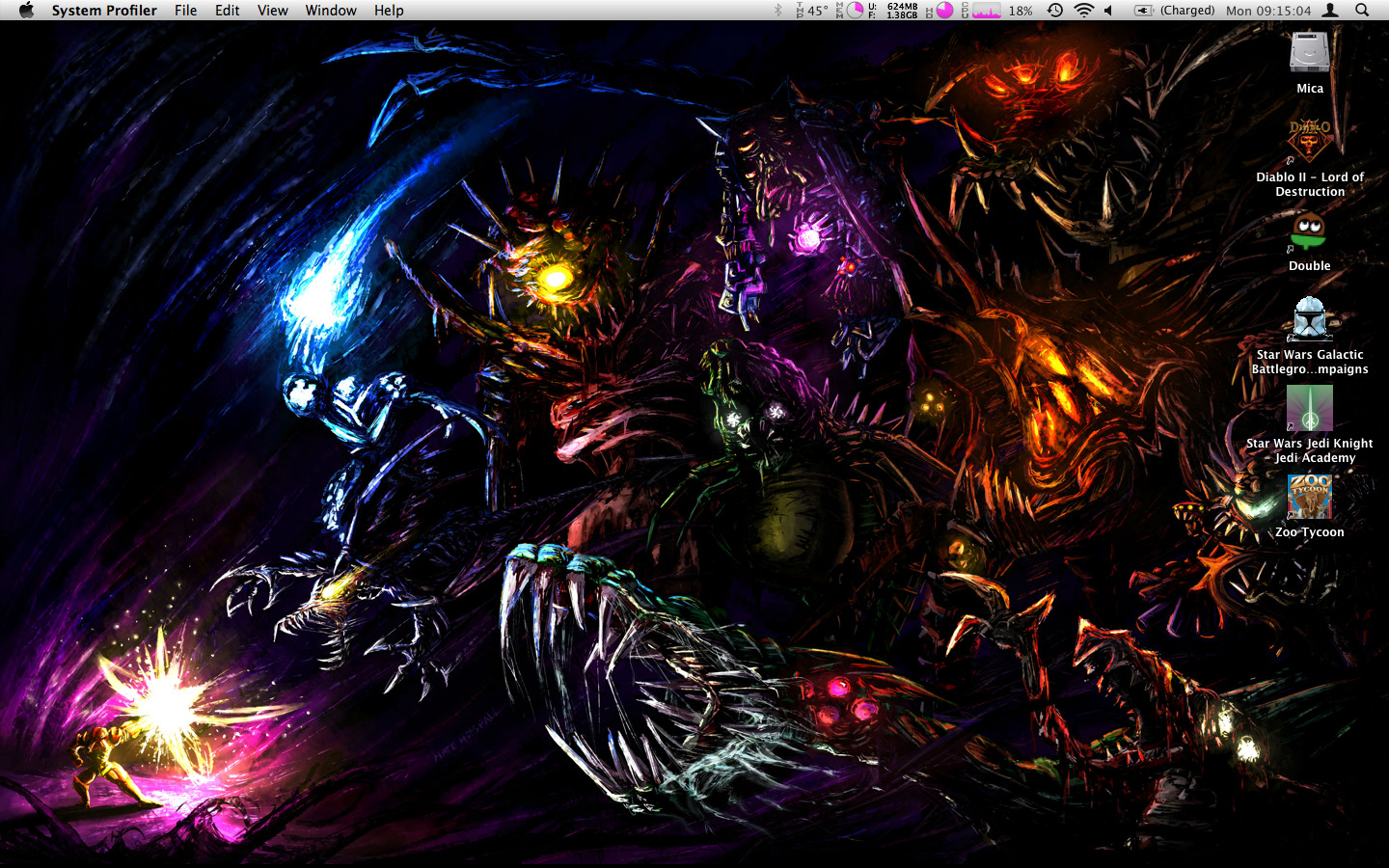Screen dimensions: 1389x868
Task: Select the Mica hard drive icon
Action: tap(1310, 52)
